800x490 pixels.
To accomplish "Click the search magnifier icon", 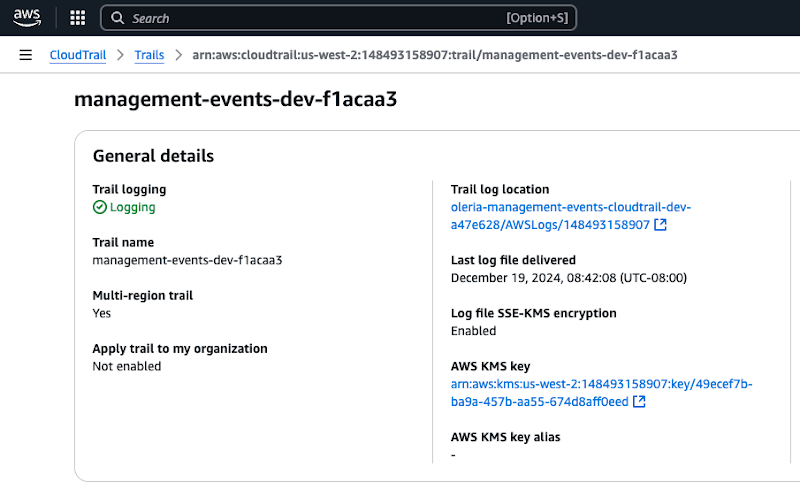I will [x=117, y=18].
